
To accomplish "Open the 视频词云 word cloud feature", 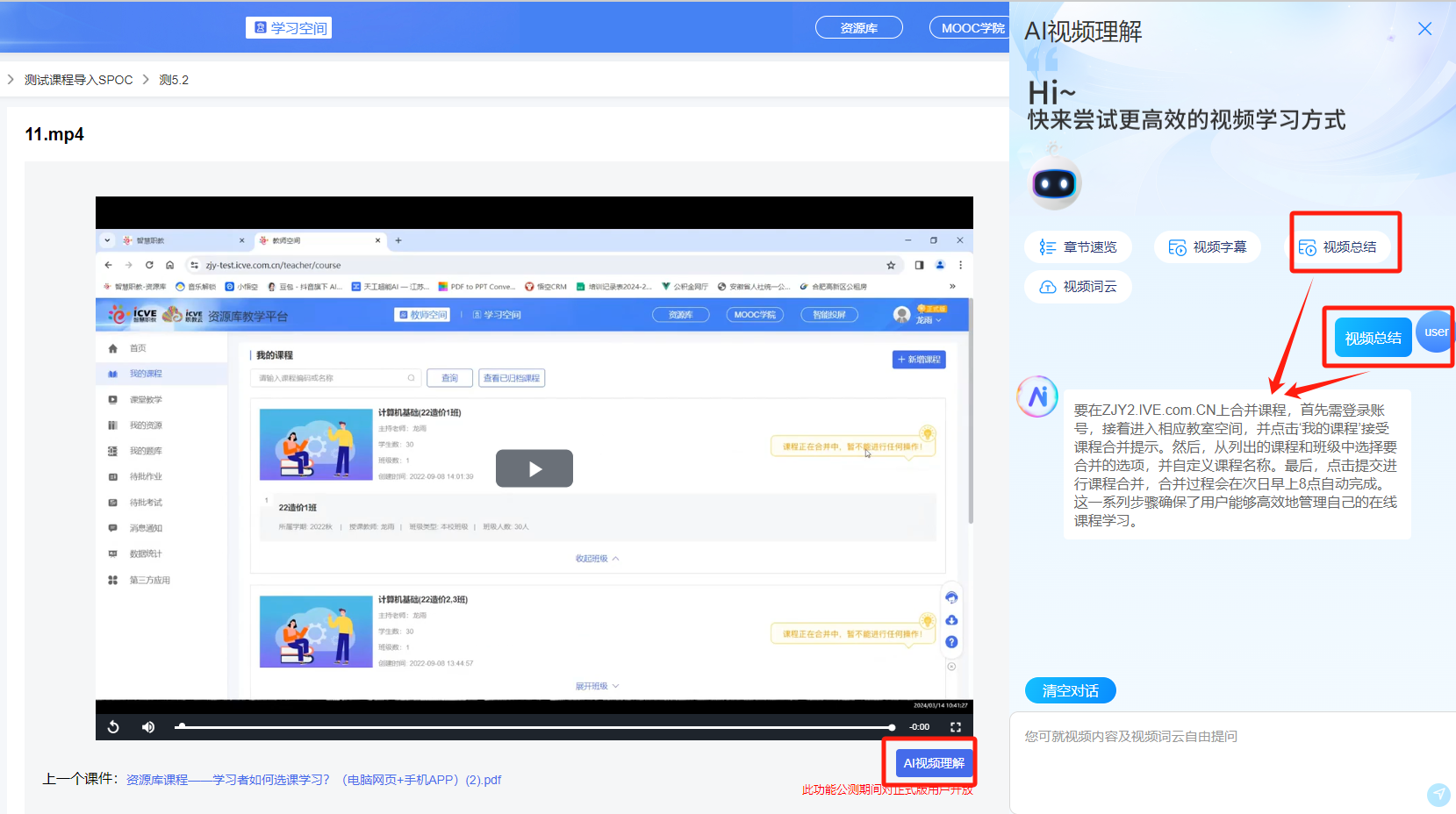I will pos(1078,286).
